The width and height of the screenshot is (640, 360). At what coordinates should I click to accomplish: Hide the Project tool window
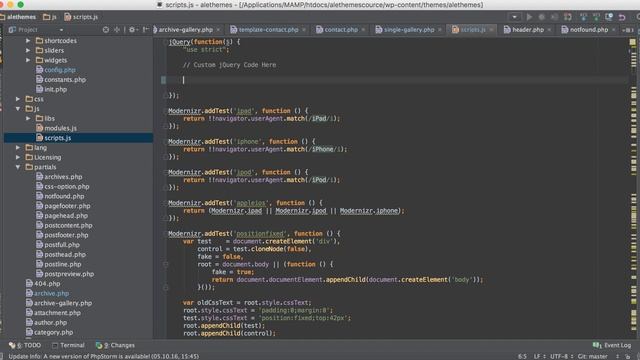(x=145, y=30)
